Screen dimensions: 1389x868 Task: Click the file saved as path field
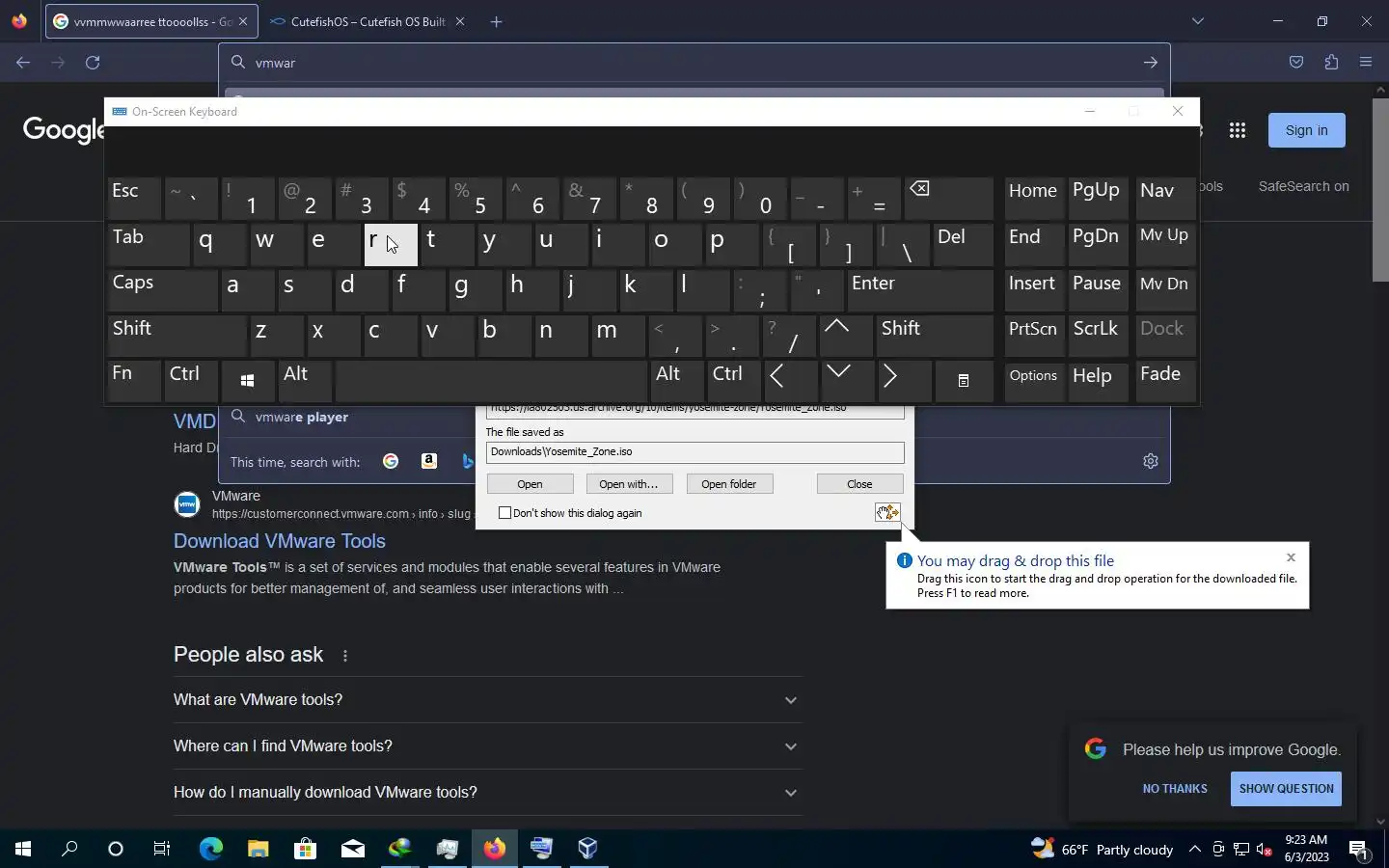[x=694, y=451]
